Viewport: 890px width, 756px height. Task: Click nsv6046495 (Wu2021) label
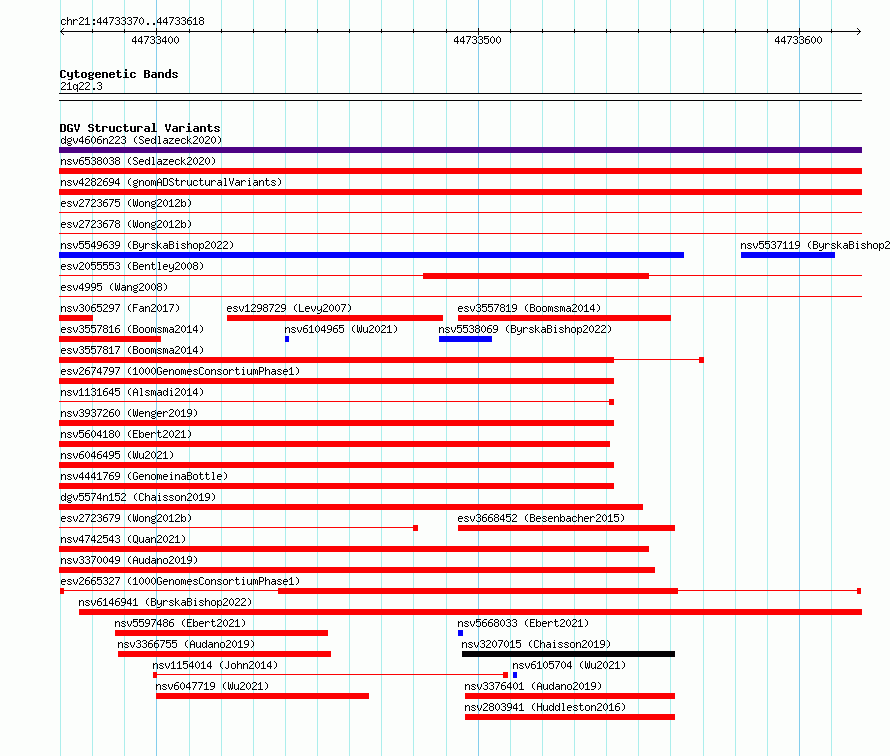point(117,455)
